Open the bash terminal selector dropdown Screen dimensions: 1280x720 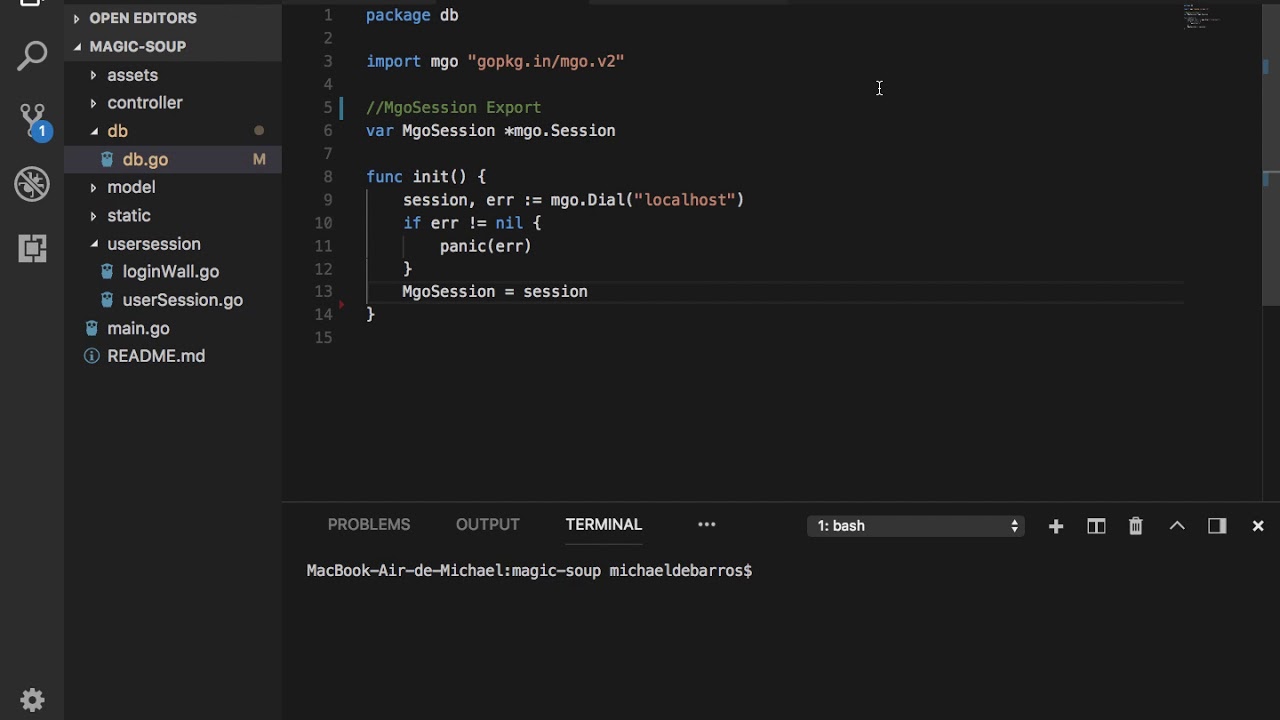click(x=916, y=526)
